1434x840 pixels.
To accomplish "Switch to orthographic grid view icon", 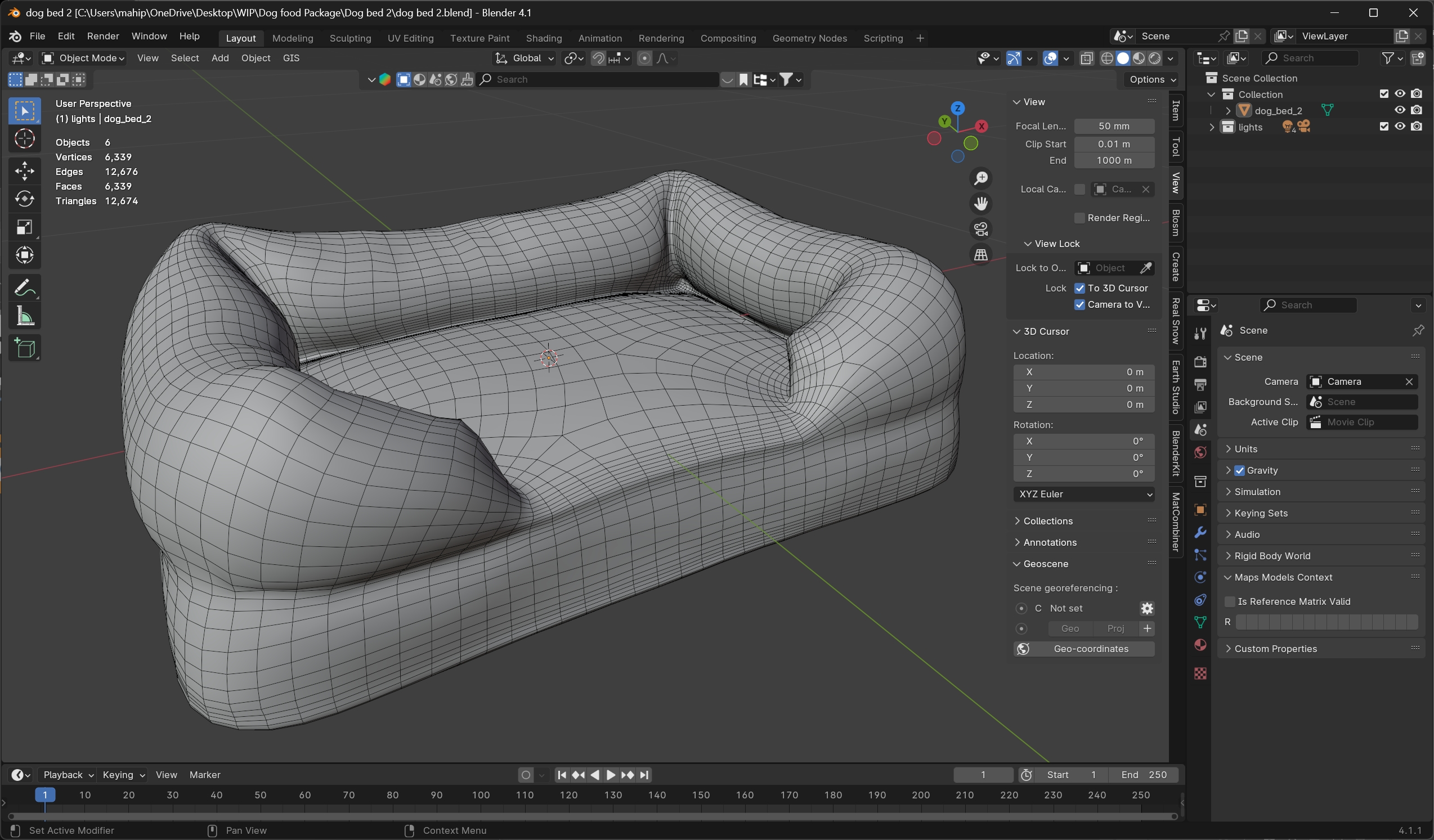I will coord(980,255).
